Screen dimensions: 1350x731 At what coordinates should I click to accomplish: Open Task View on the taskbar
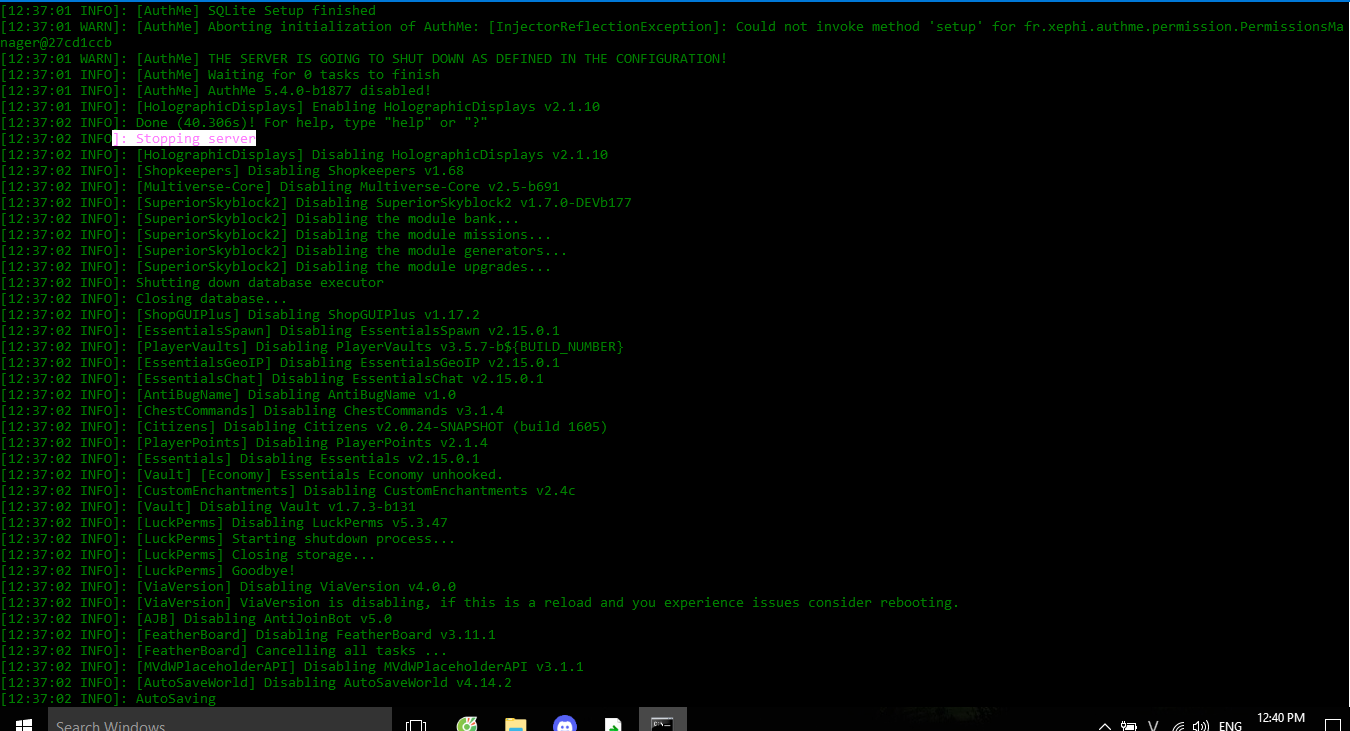pyautogui.click(x=417, y=724)
